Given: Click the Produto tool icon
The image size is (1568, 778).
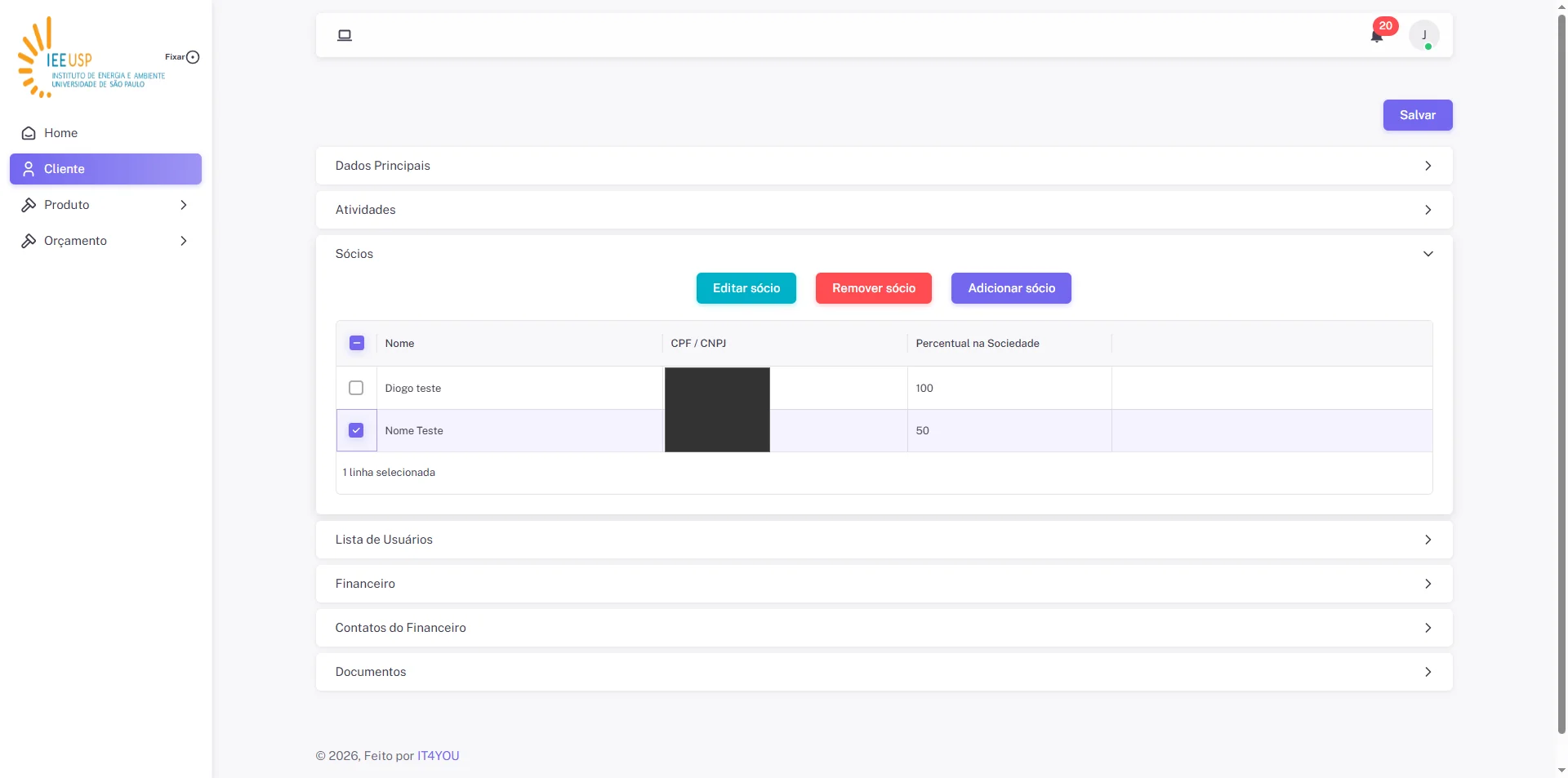Looking at the screenshot, I should tap(29, 205).
